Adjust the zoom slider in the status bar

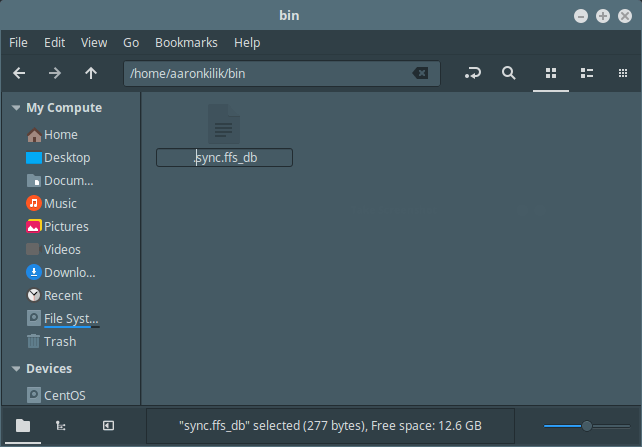(x=586, y=425)
